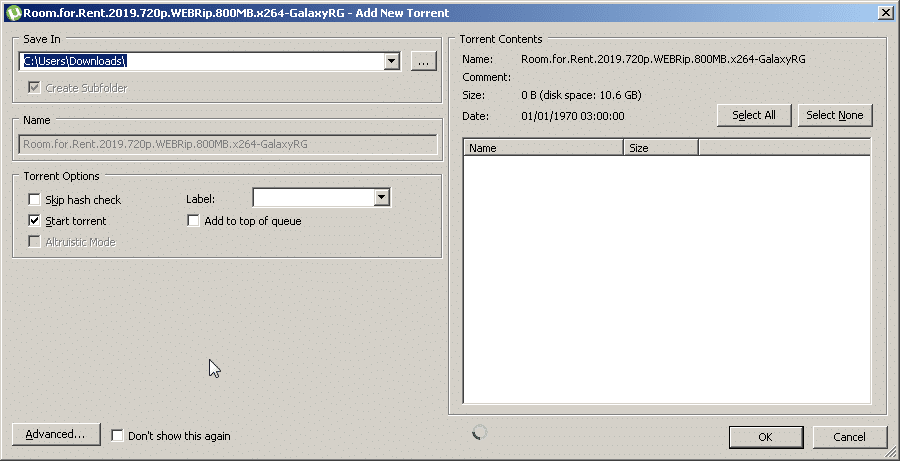Toggle the Altruistic Mode checkbox
The image size is (900, 461).
(34, 242)
